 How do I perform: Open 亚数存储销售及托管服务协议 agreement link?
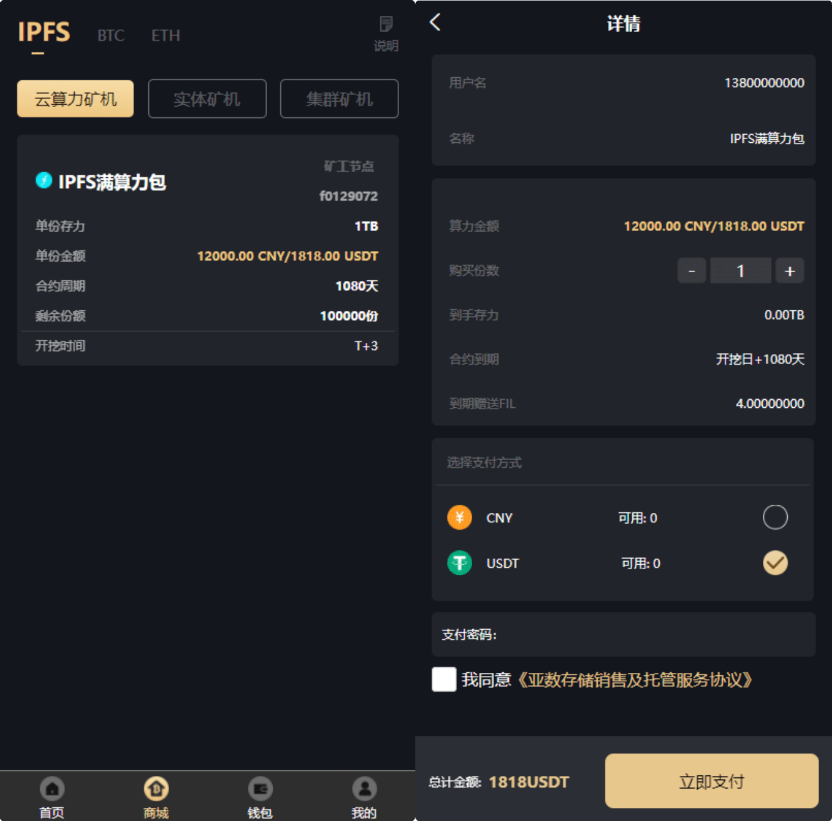coord(634,679)
